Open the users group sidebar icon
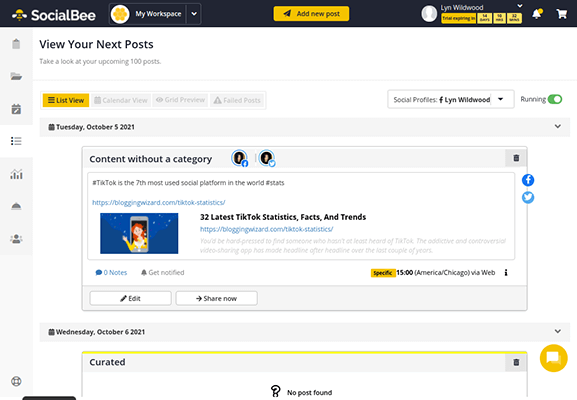Screen dimensions: 577x400 (16, 238)
